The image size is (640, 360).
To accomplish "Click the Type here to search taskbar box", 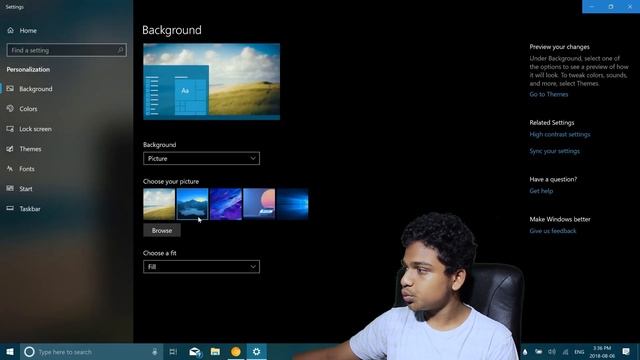I will coord(92,351).
